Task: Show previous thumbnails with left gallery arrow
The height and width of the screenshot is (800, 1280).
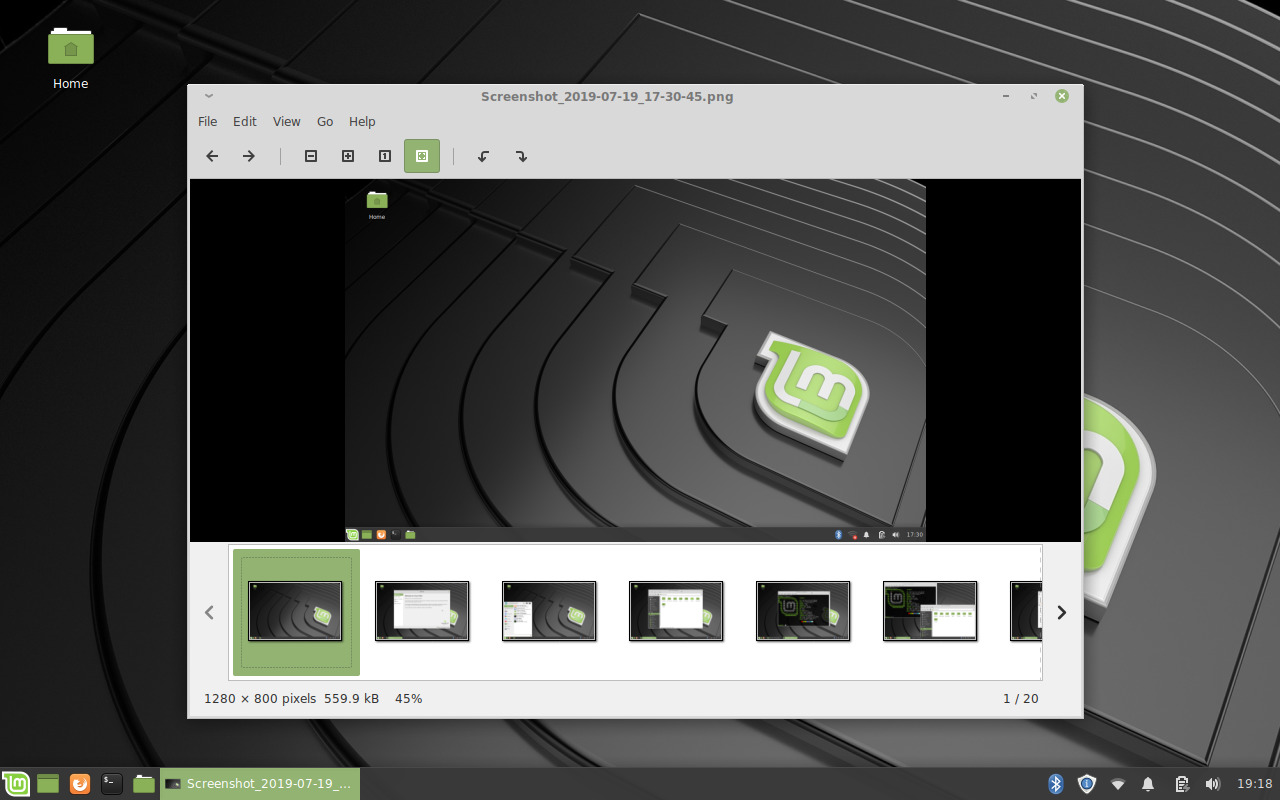Action: [x=209, y=612]
